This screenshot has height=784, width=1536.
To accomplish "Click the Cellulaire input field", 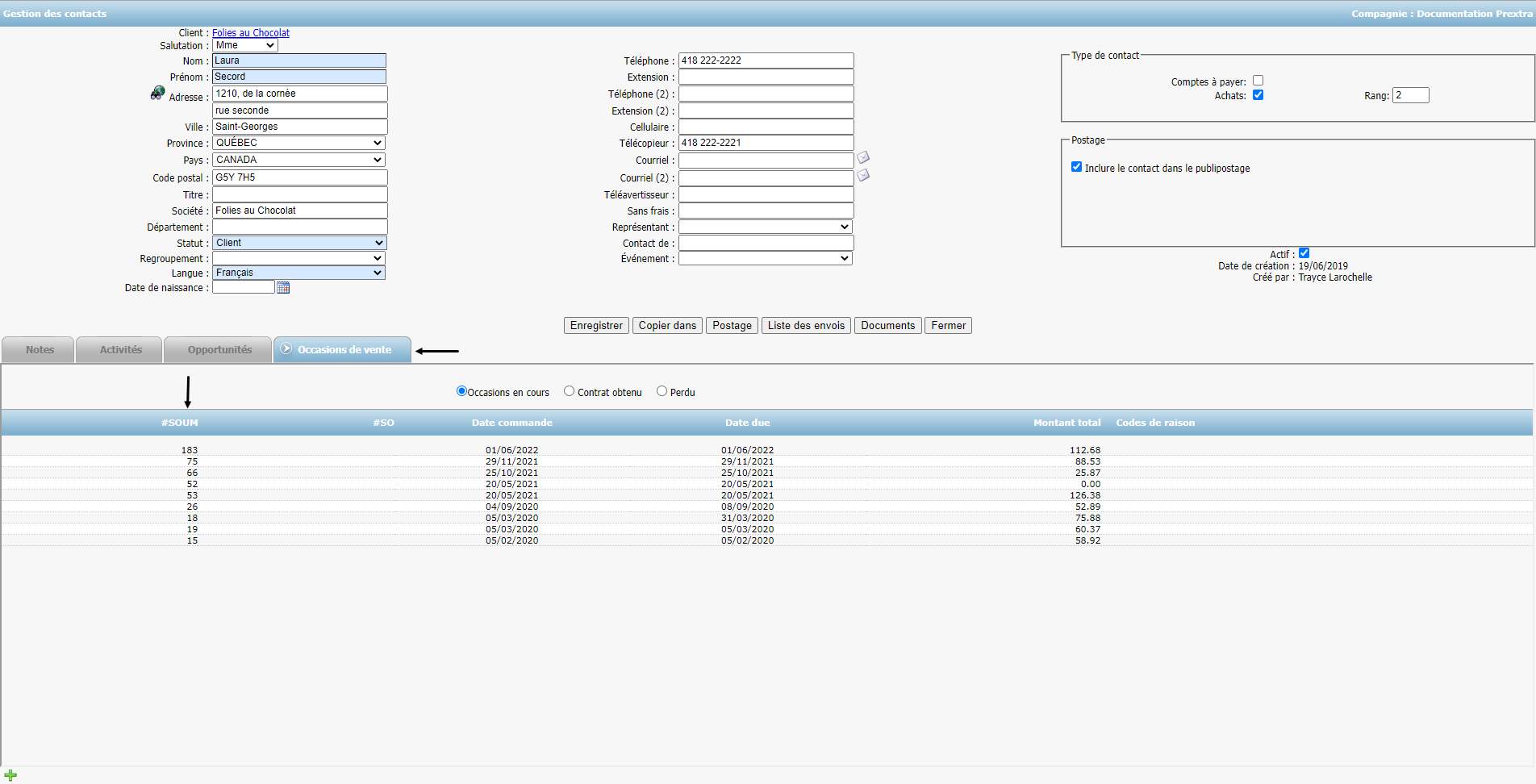I will click(766, 127).
